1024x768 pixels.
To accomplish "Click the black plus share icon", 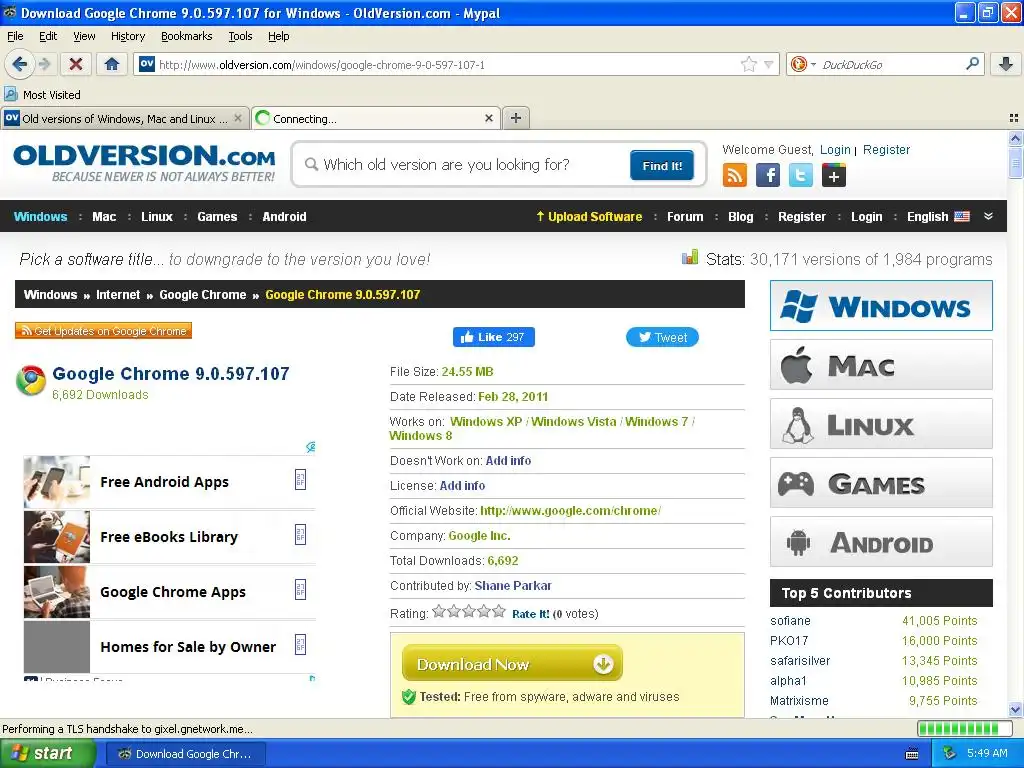I will click(x=834, y=175).
